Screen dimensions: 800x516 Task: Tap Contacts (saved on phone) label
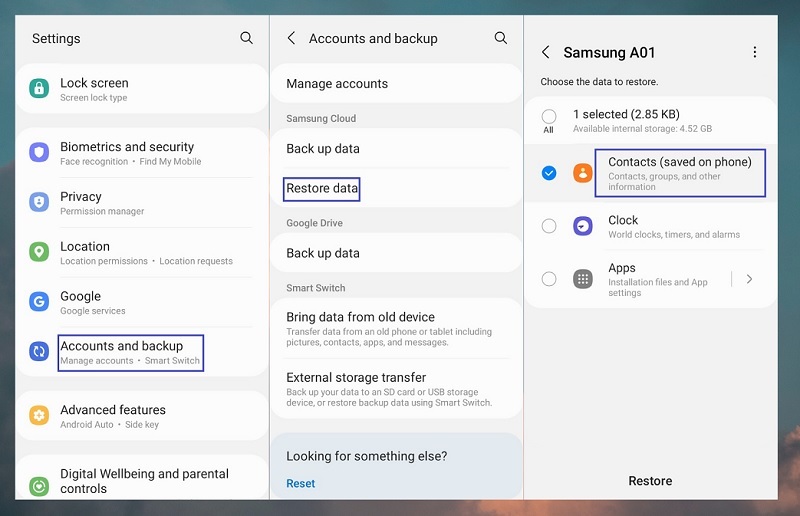tap(680, 162)
